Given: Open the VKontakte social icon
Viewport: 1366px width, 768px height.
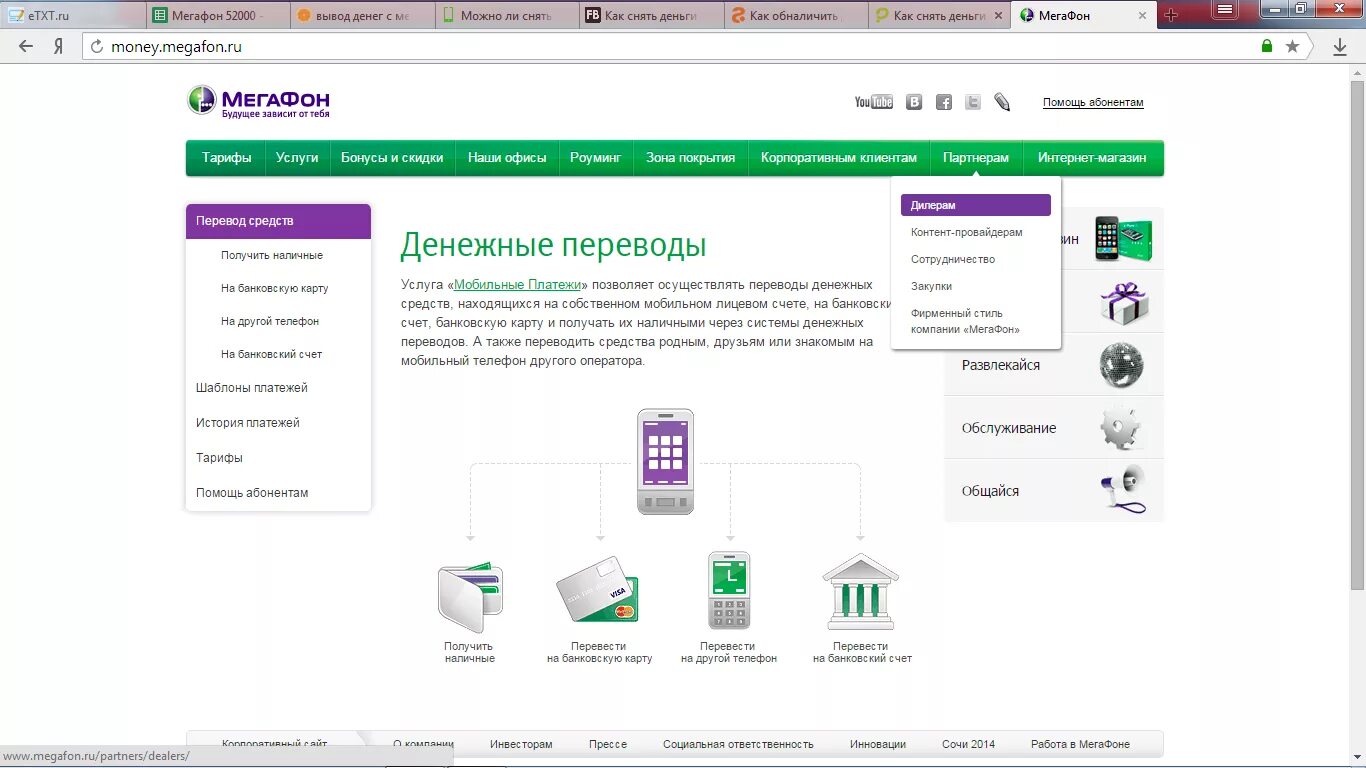Looking at the screenshot, I should pyautogui.click(x=914, y=102).
